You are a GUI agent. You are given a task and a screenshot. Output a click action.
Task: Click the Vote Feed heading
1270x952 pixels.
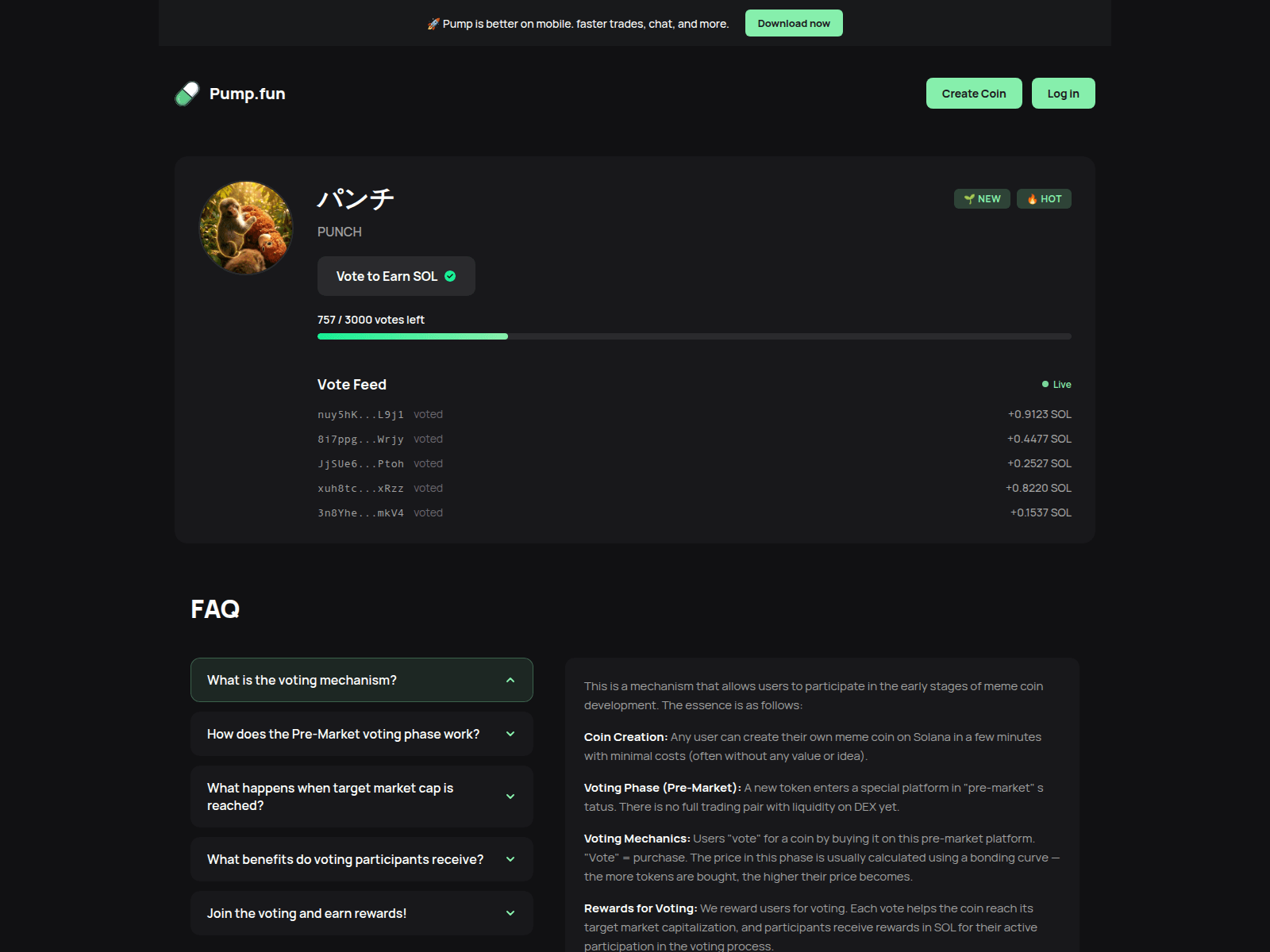(352, 385)
